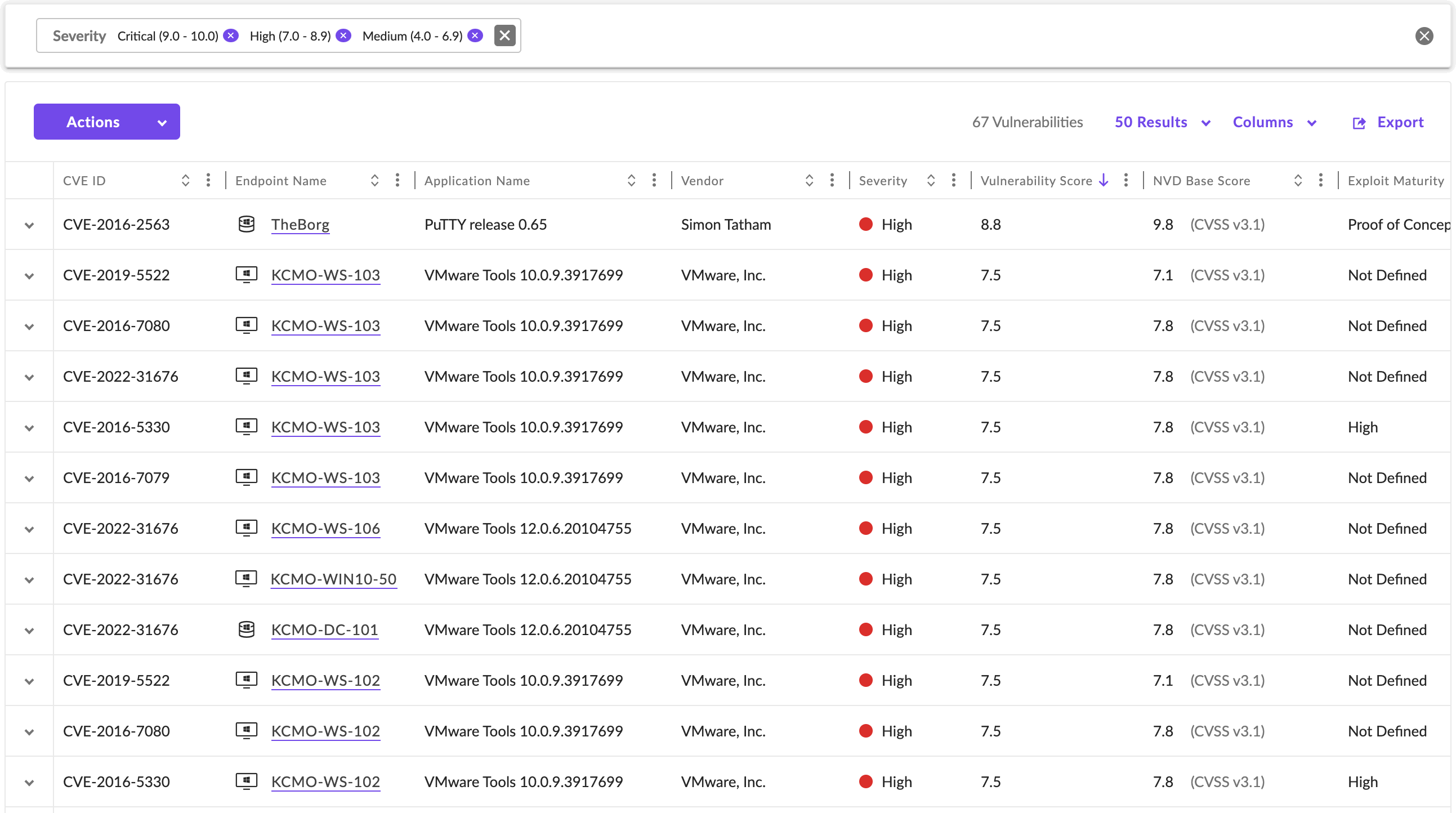This screenshot has height=813, width=1456.
Task: Remove the High severity filter chip
Action: click(x=343, y=35)
